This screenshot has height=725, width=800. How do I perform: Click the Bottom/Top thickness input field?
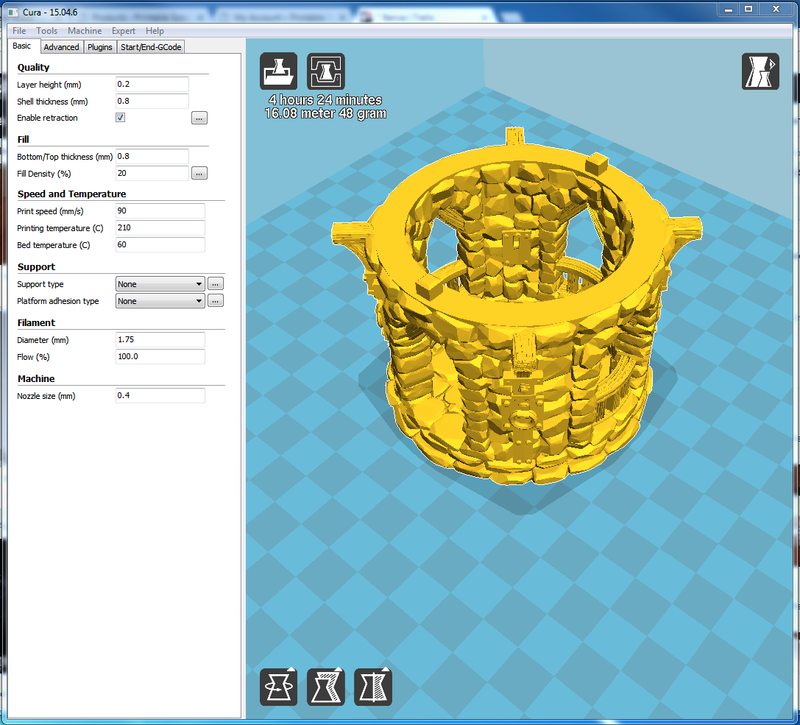click(x=152, y=156)
